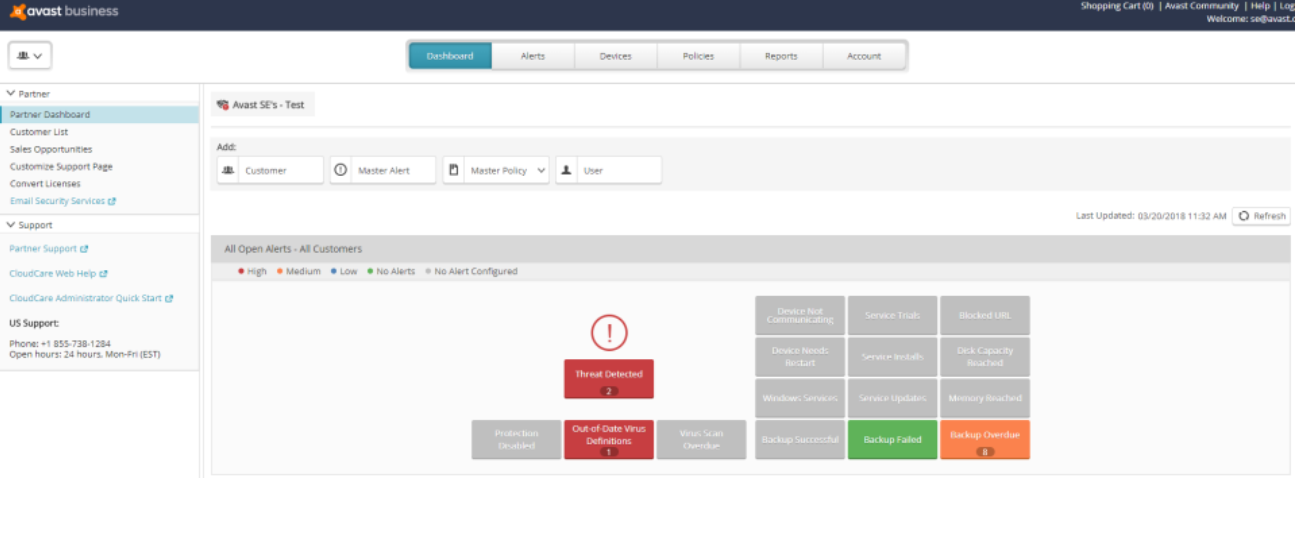
Task: Click the person icon on the User button
Action: [x=566, y=170]
